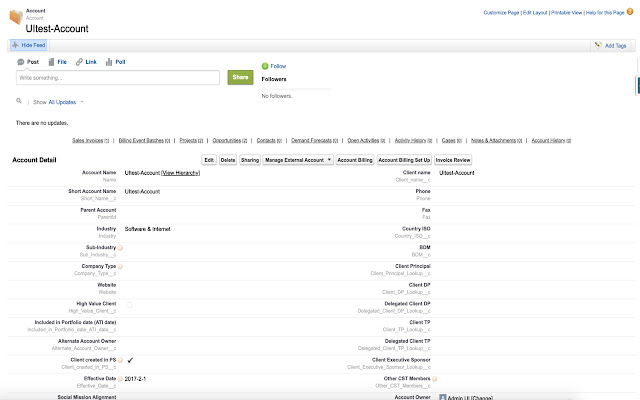
Task: Click the Link chain icon in feed
Action: 79,62
